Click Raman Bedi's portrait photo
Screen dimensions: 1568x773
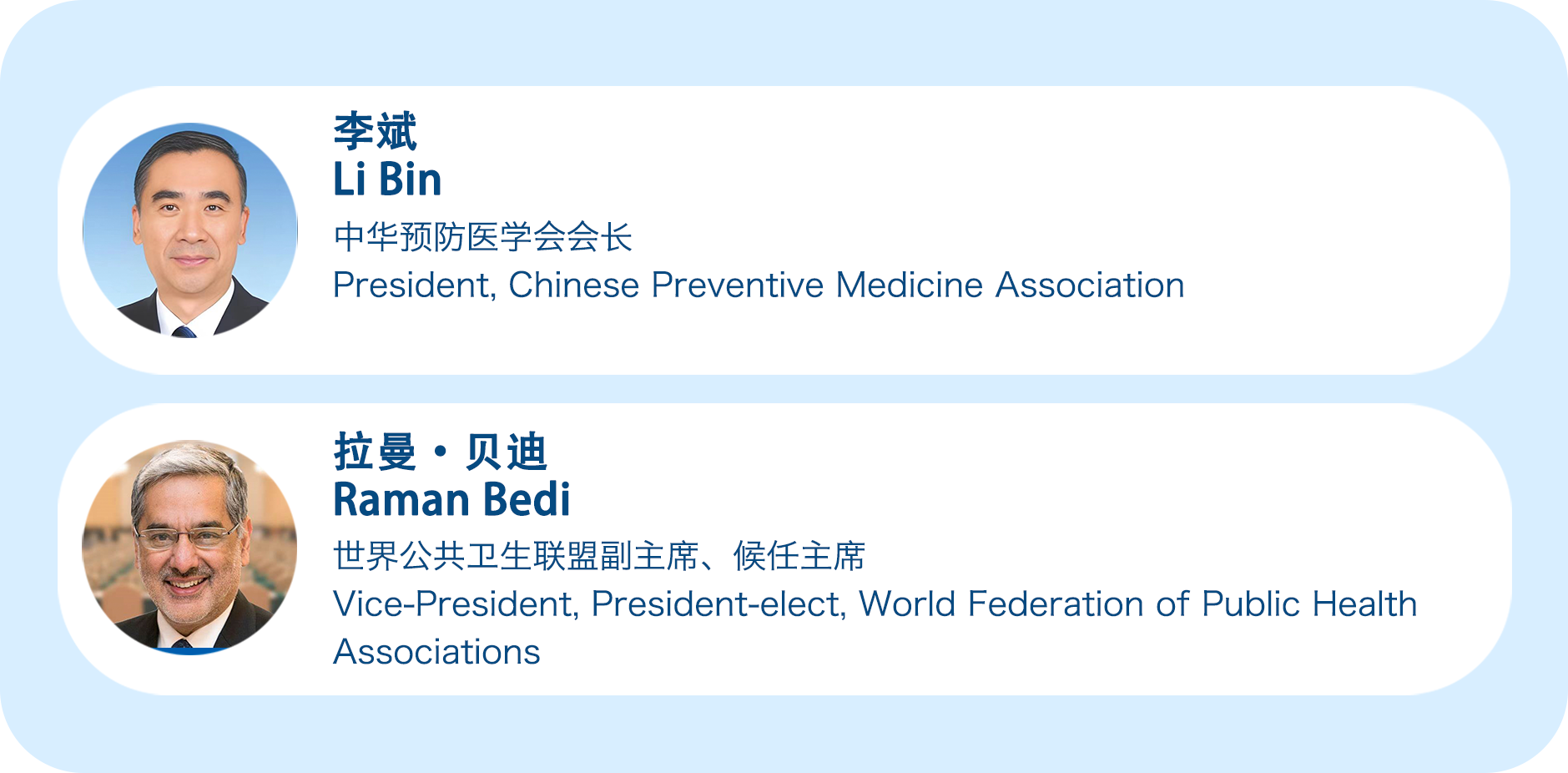point(189,548)
